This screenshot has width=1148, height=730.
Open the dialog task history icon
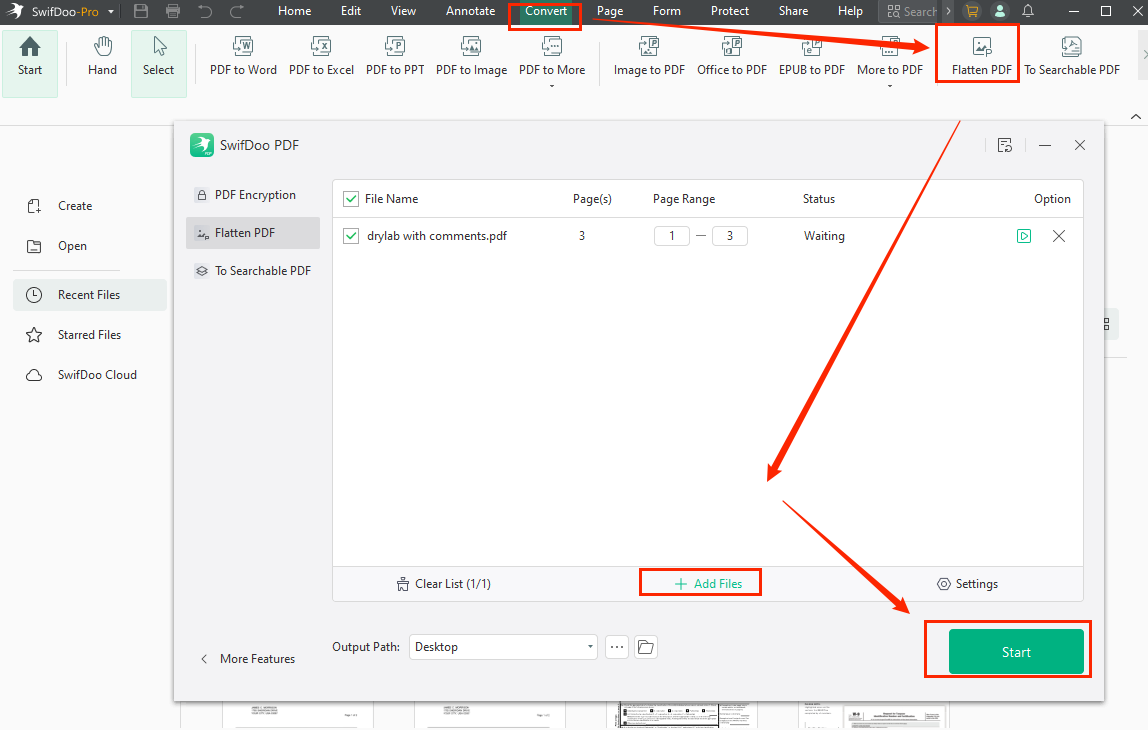(x=1004, y=145)
